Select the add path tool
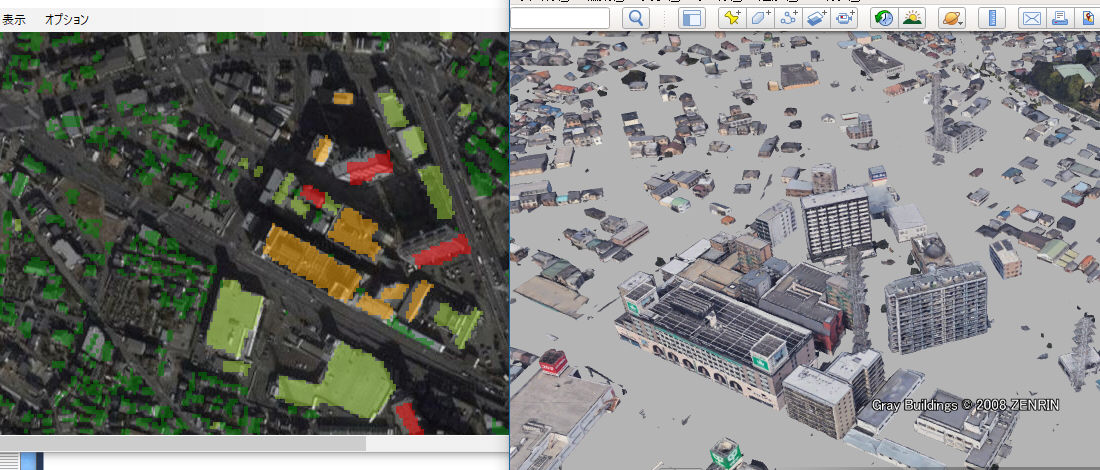The image size is (1100, 470). click(x=790, y=18)
